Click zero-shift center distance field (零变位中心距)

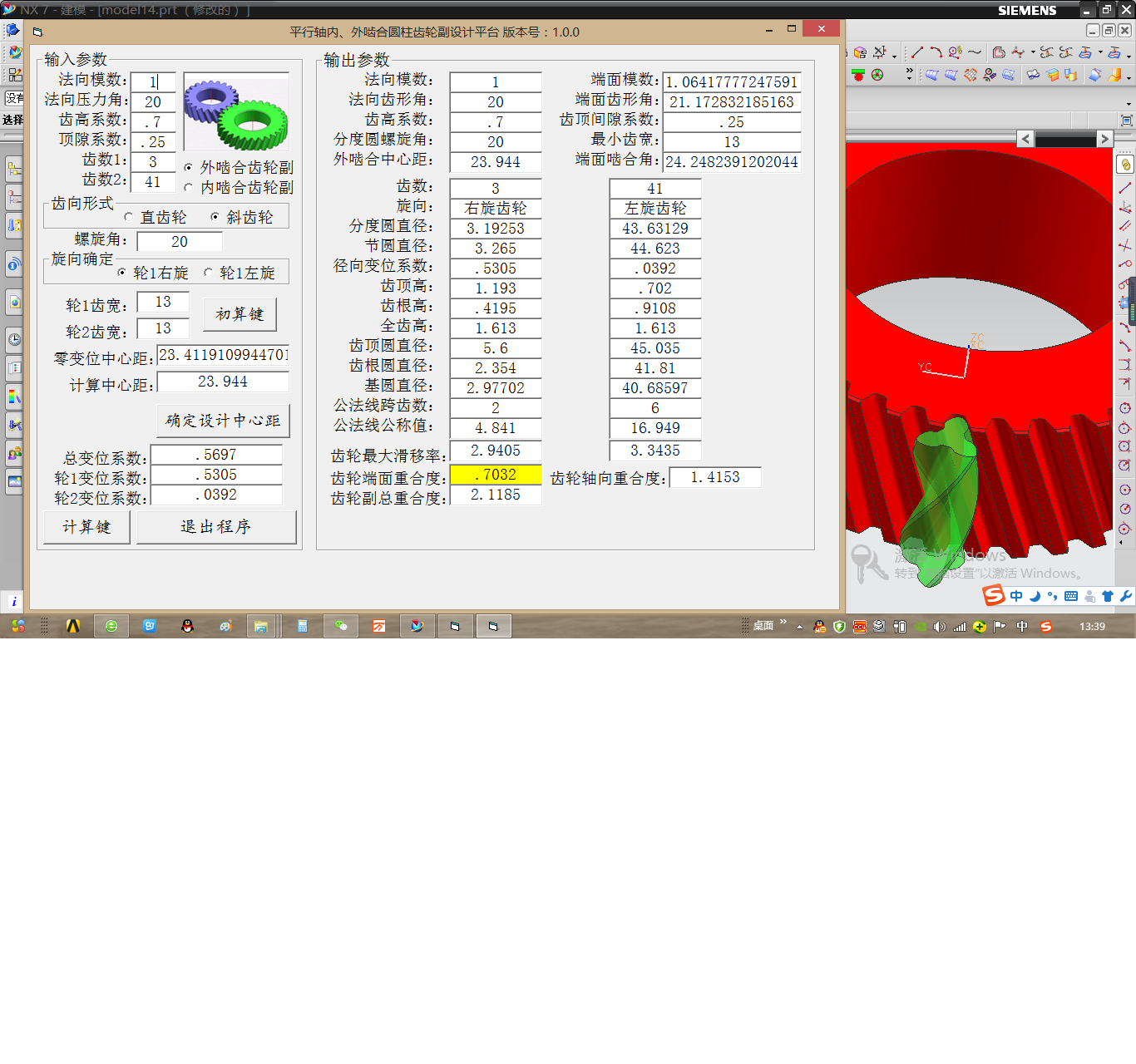pyautogui.click(x=223, y=355)
